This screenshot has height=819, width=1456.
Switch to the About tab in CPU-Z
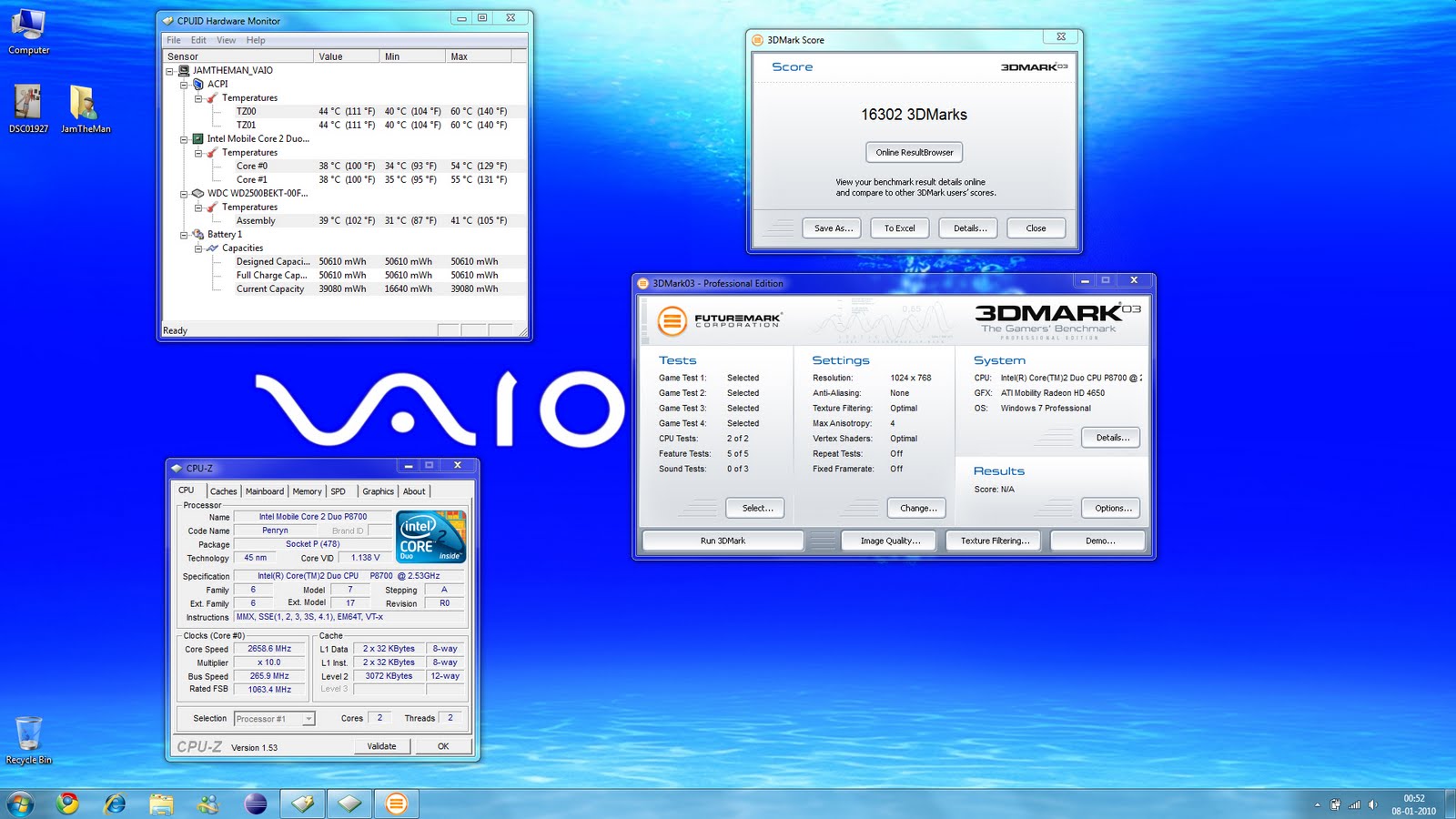coord(415,491)
